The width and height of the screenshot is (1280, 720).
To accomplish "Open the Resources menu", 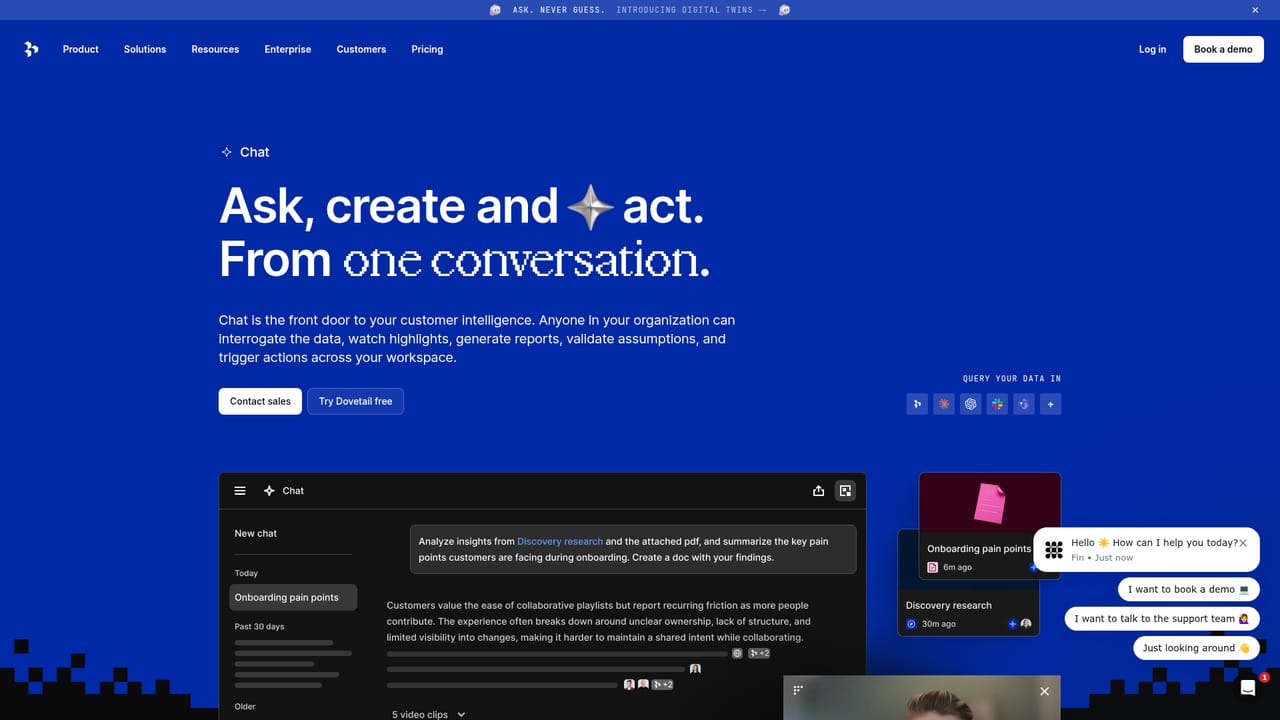I will [215, 49].
